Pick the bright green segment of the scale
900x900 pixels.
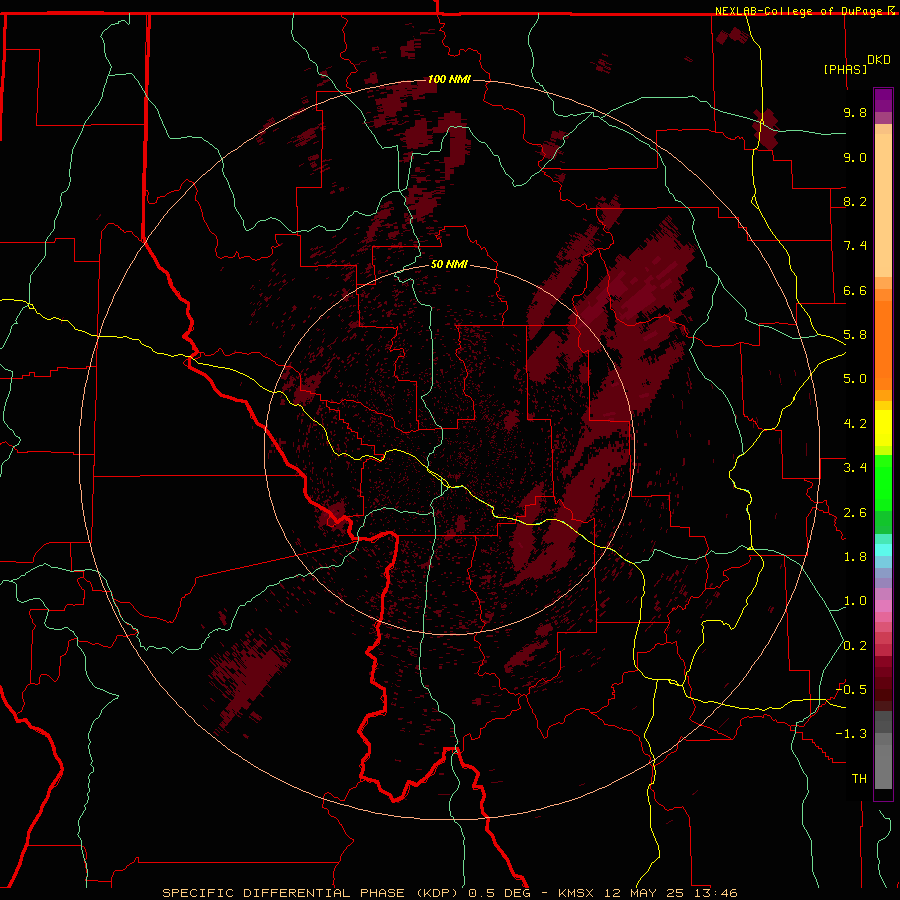883,485
